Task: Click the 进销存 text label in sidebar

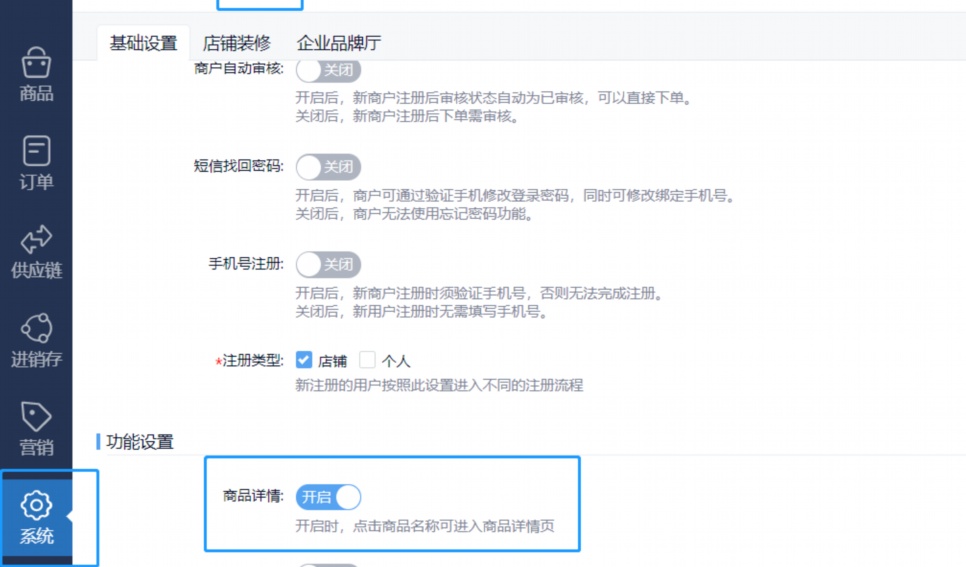Action: (36, 359)
